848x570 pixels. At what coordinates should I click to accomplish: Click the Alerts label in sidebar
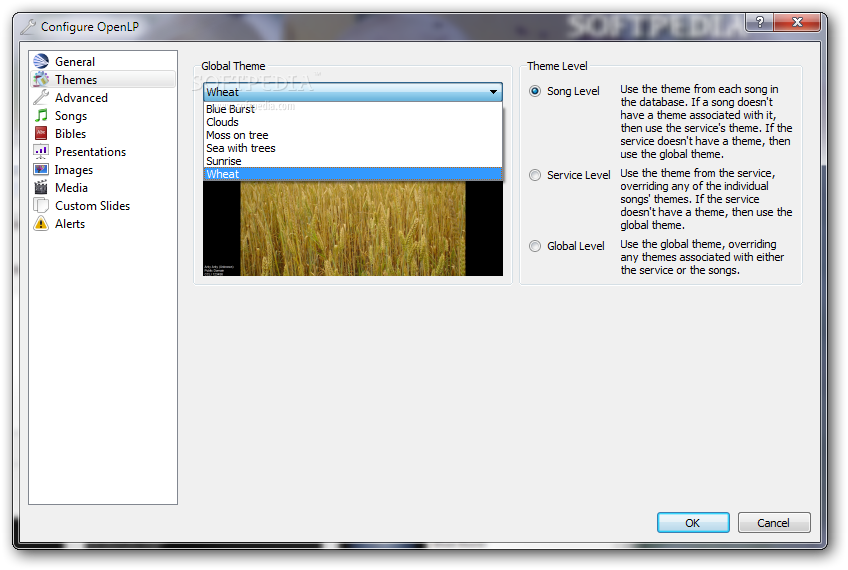click(x=70, y=224)
